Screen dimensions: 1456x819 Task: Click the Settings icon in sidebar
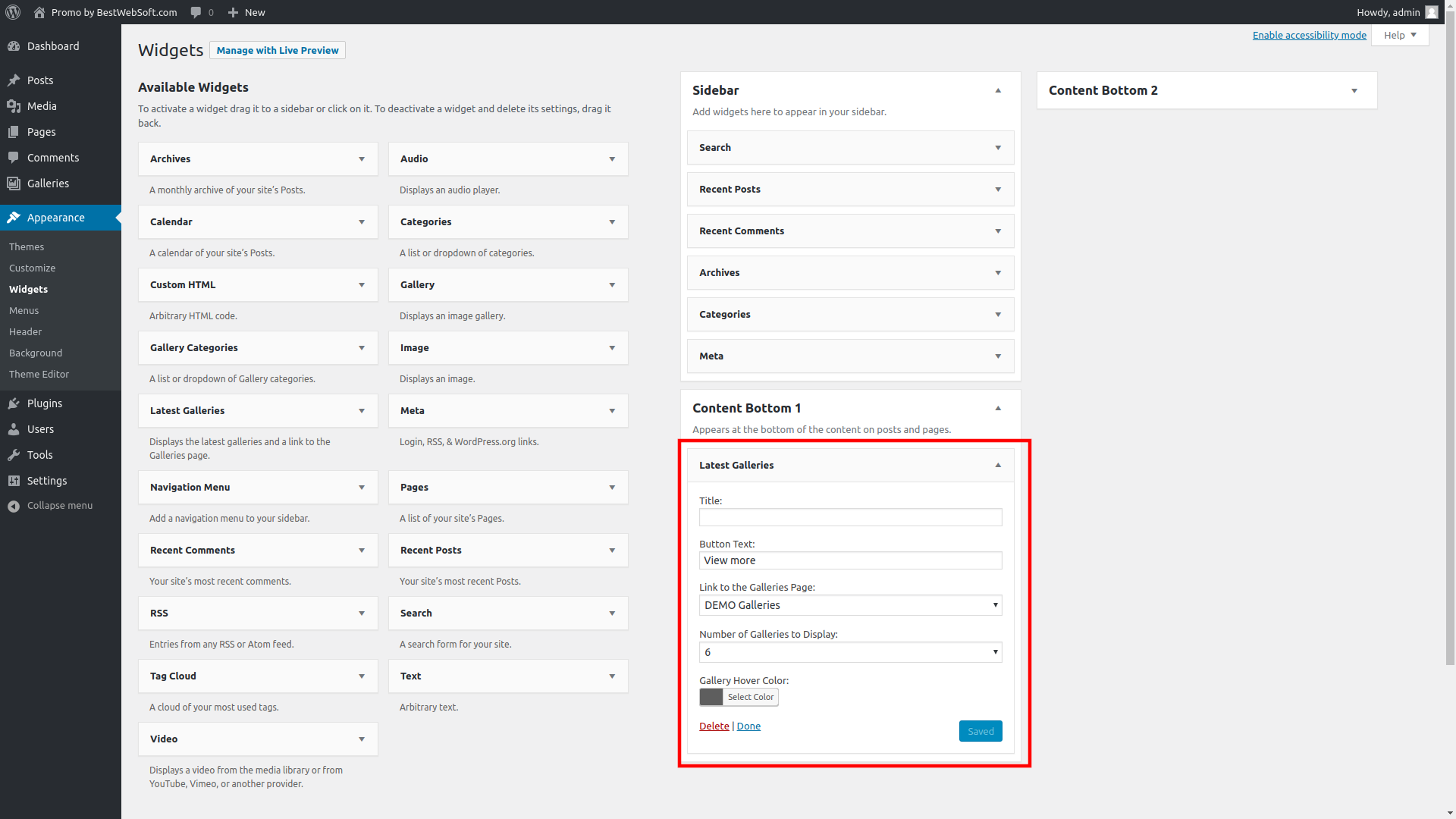[14, 480]
